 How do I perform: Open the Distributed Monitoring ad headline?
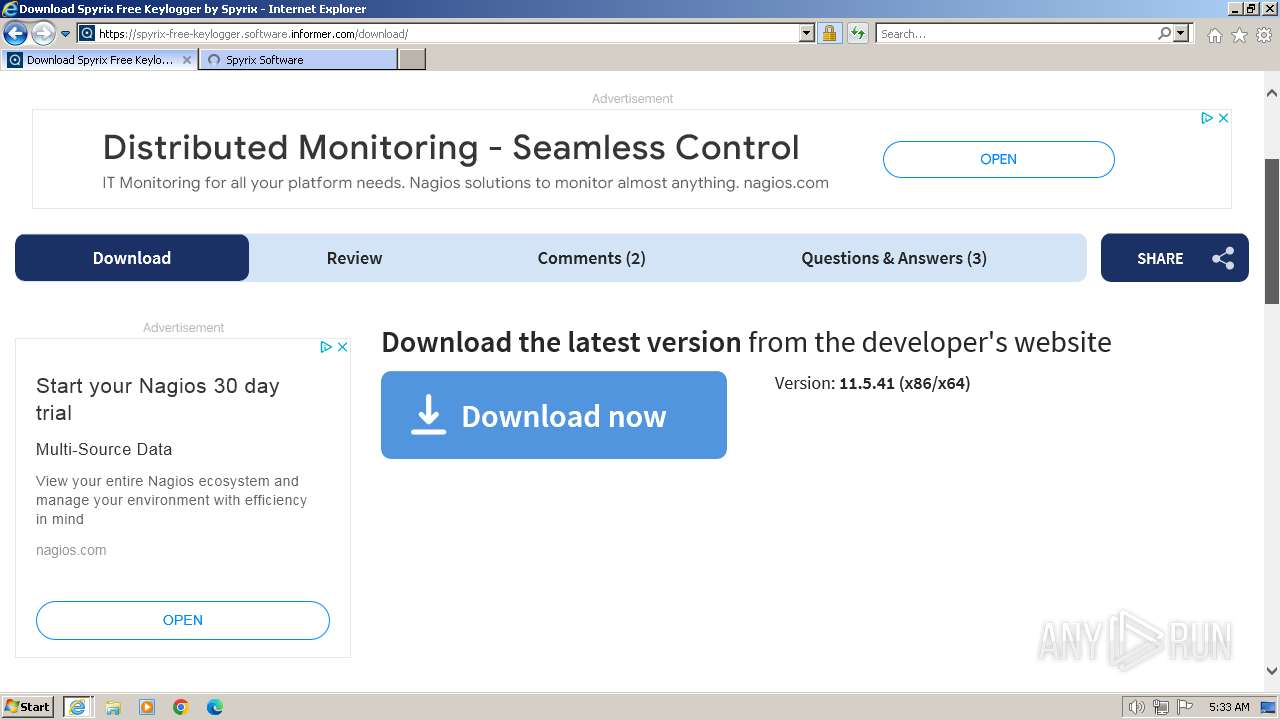[451, 148]
